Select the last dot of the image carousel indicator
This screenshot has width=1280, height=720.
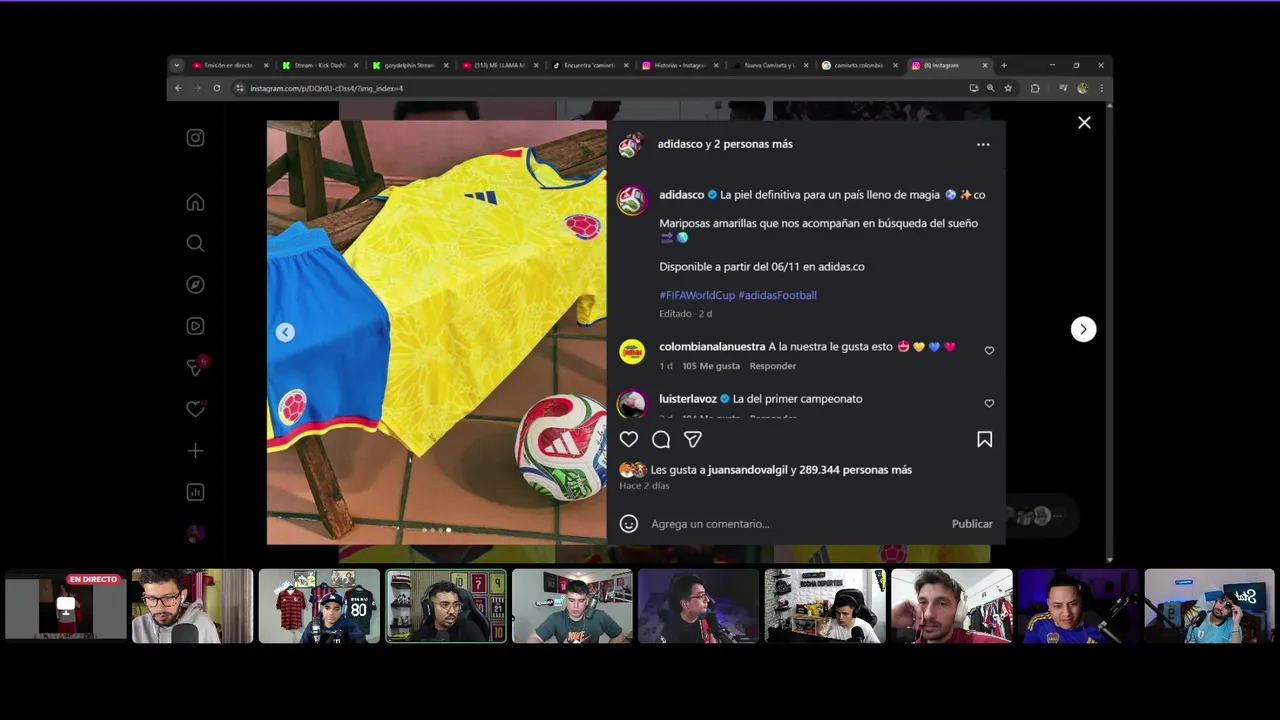coord(449,530)
